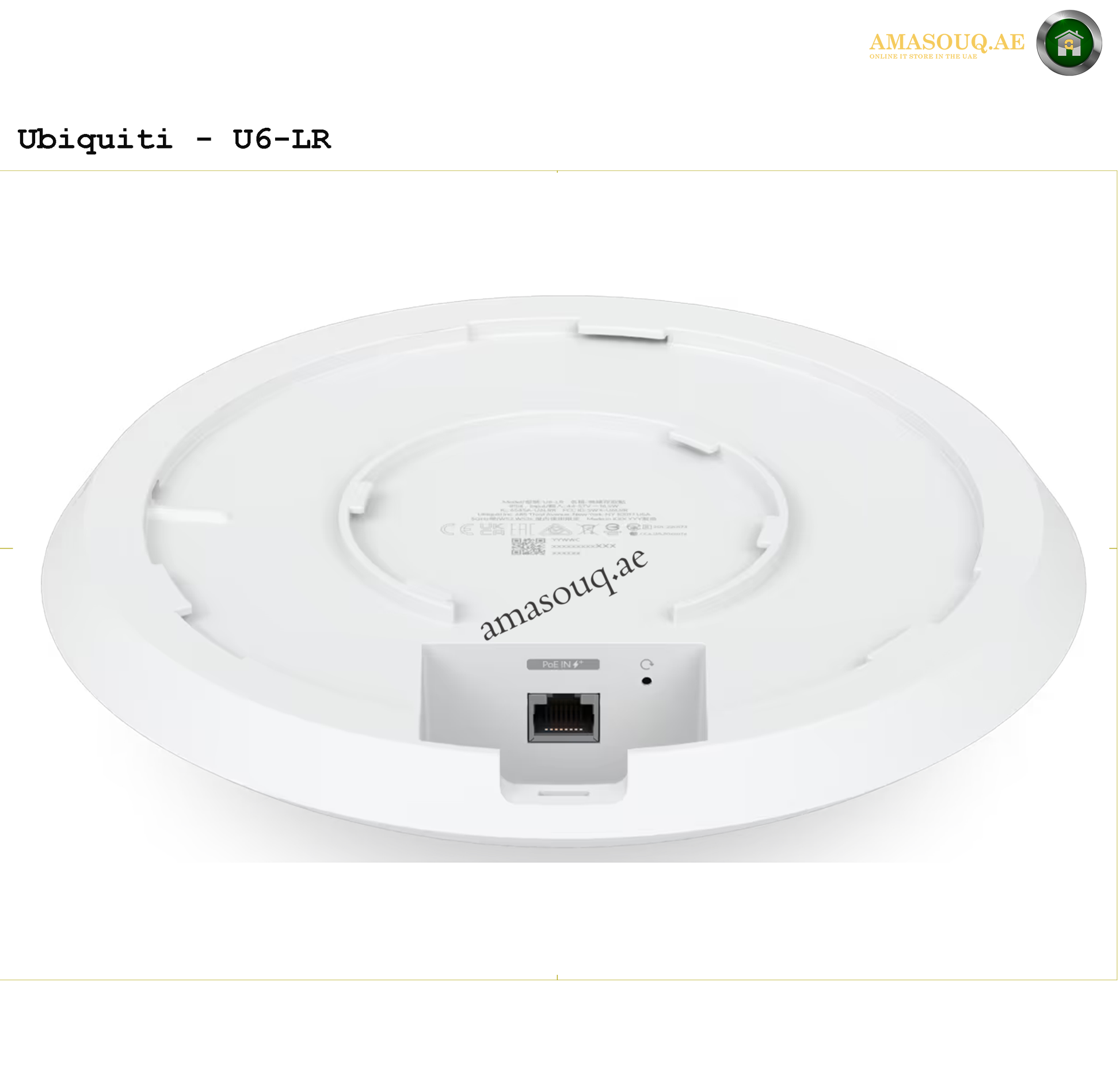Click the Ubiquiti - U6-LR title text
The width and height of the screenshot is (1120, 1079).
[174, 139]
